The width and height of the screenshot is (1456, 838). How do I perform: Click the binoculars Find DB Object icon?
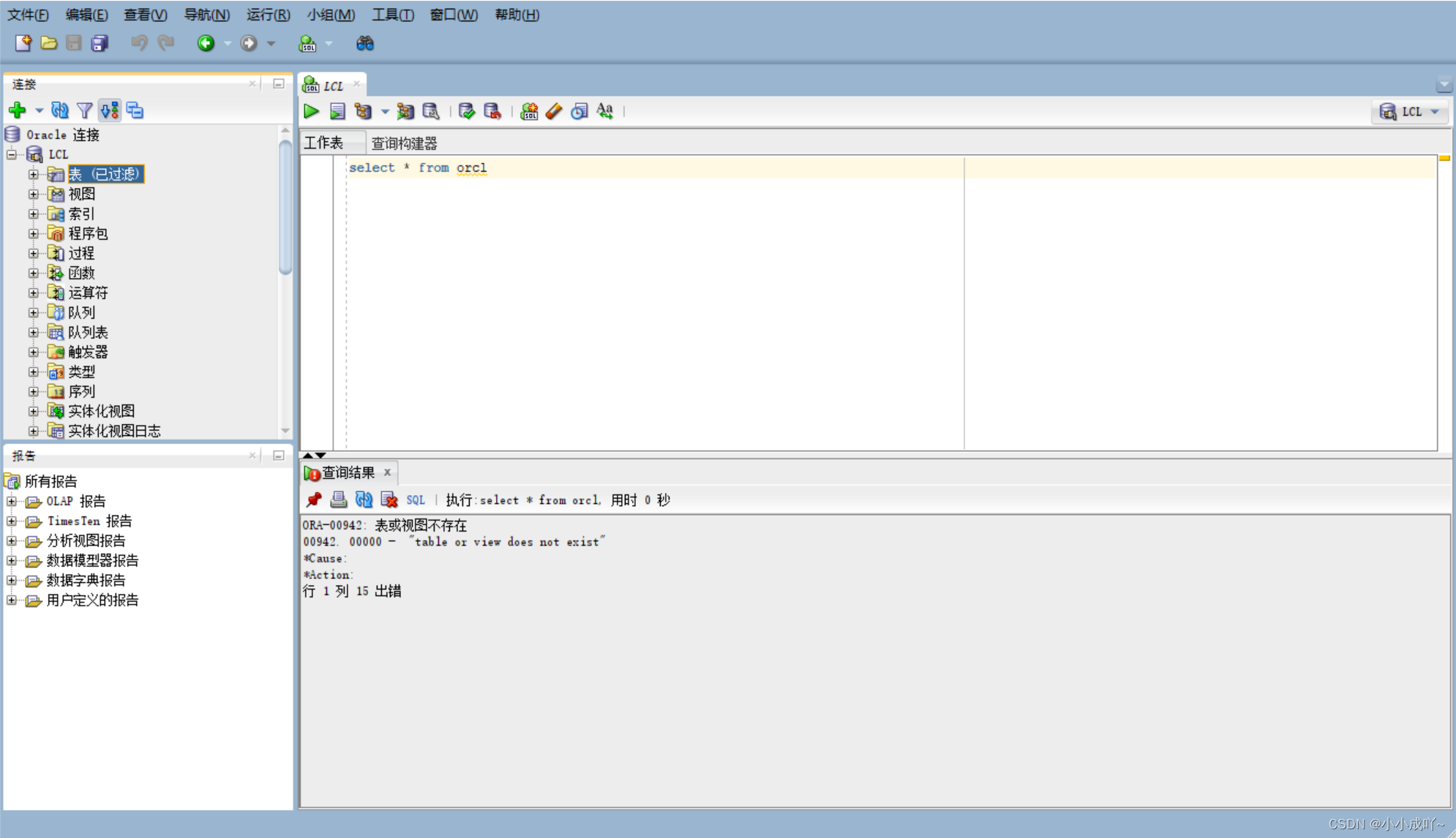[364, 44]
